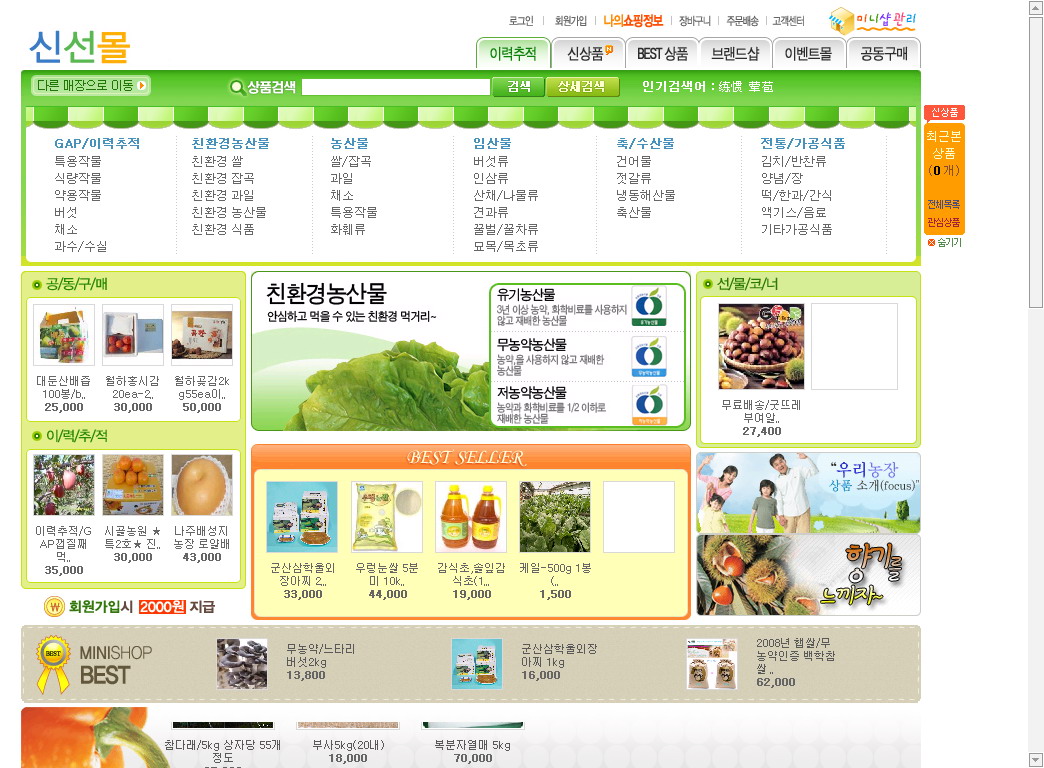Click the 저농약농산물 certification mark

click(x=649, y=405)
